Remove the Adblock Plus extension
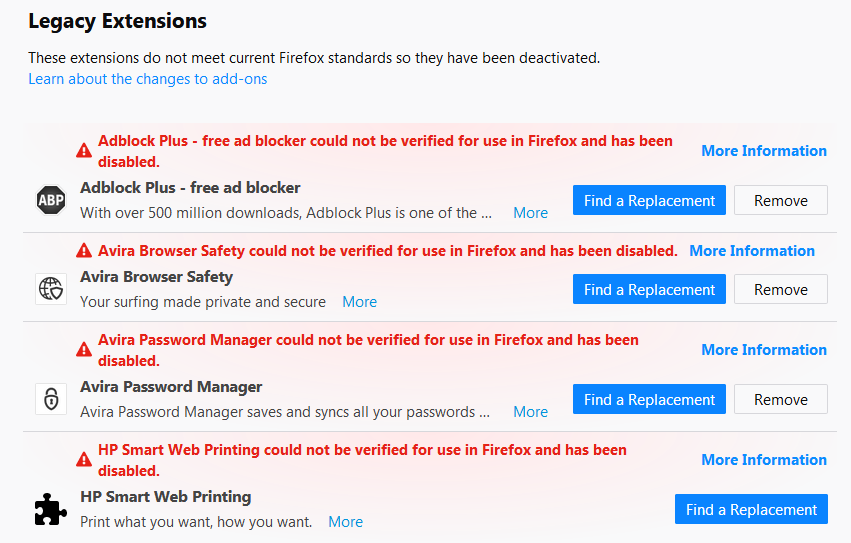851x543 pixels. 780,200
